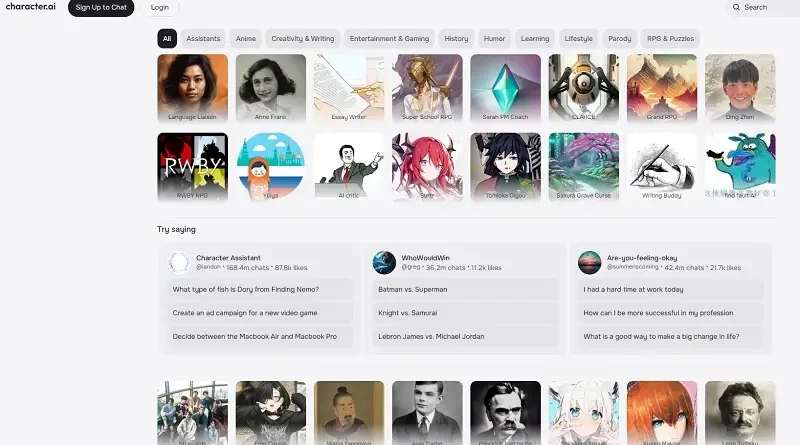Open the Ding Zhen character card
This screenshot has height=445, width=800.
(740, 88)
